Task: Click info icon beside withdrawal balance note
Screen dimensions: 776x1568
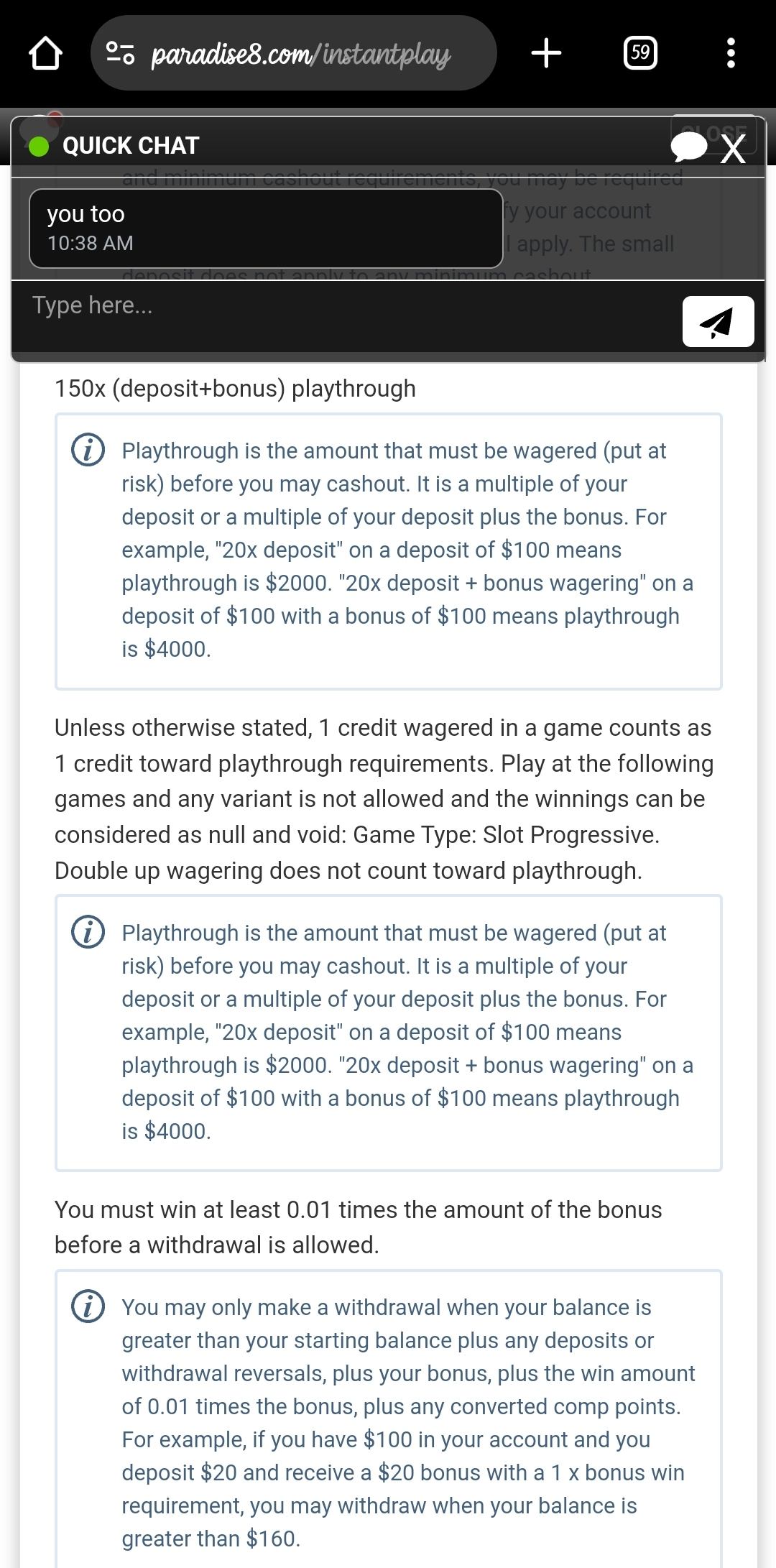Action: 88,1306
